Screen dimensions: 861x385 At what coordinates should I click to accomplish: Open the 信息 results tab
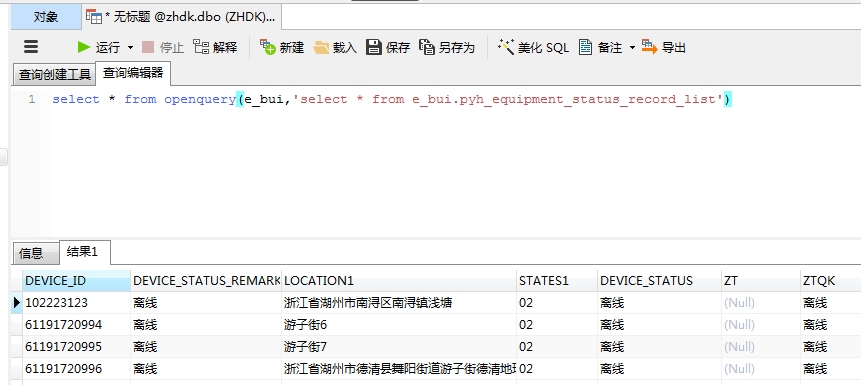coord(35,253)
